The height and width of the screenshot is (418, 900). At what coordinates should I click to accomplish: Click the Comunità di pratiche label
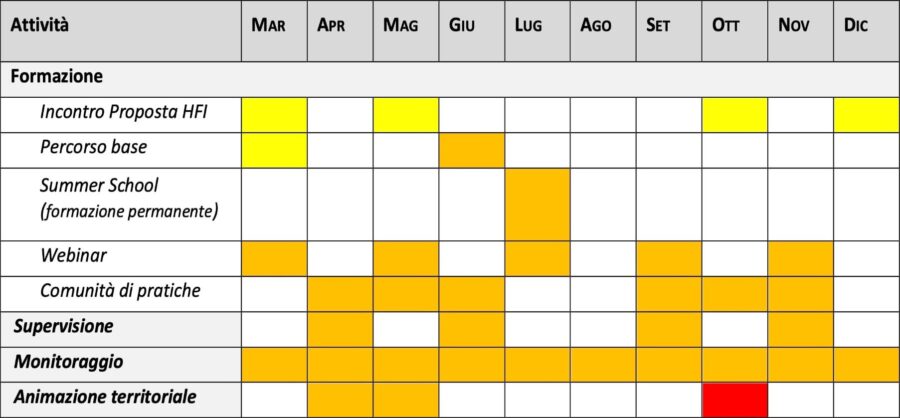pos(121,291)
